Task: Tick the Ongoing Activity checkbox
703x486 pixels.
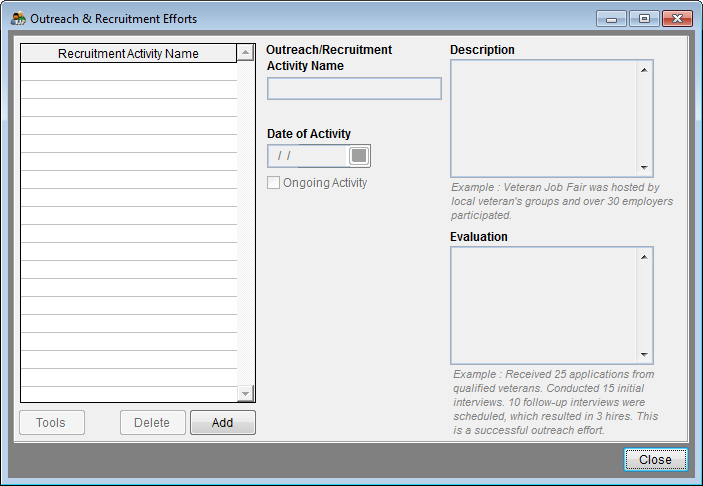Action: coord(273,182)
